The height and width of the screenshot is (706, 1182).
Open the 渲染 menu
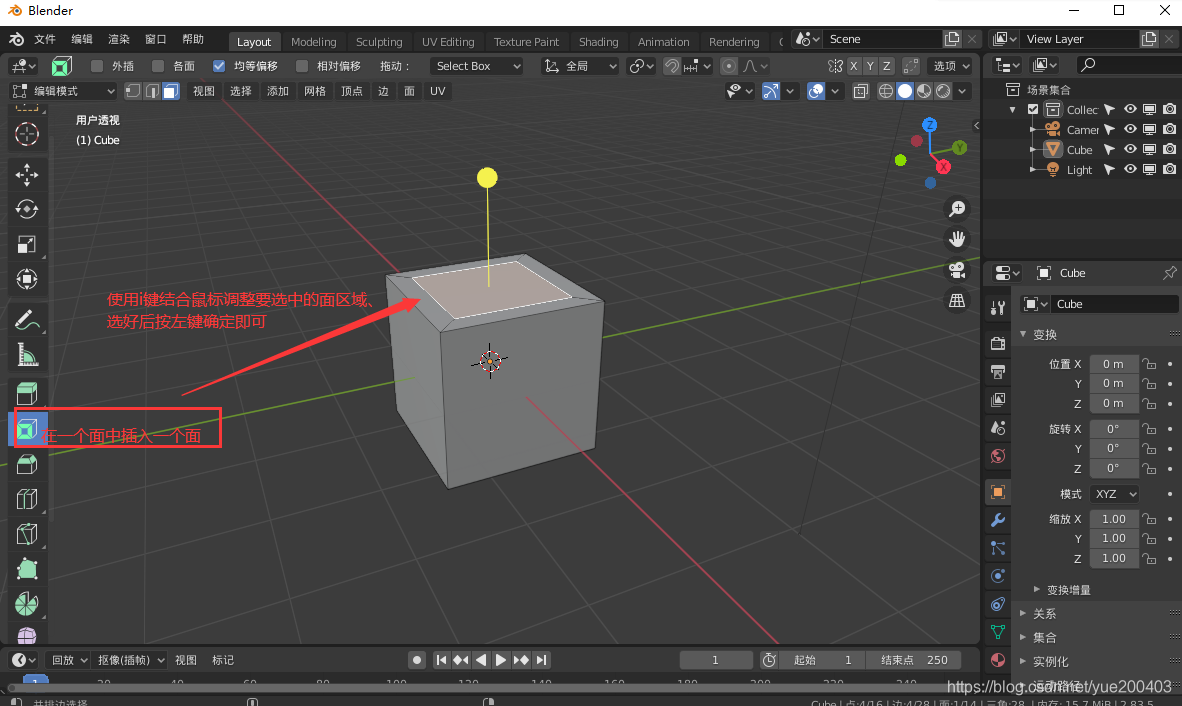(118, 39)
